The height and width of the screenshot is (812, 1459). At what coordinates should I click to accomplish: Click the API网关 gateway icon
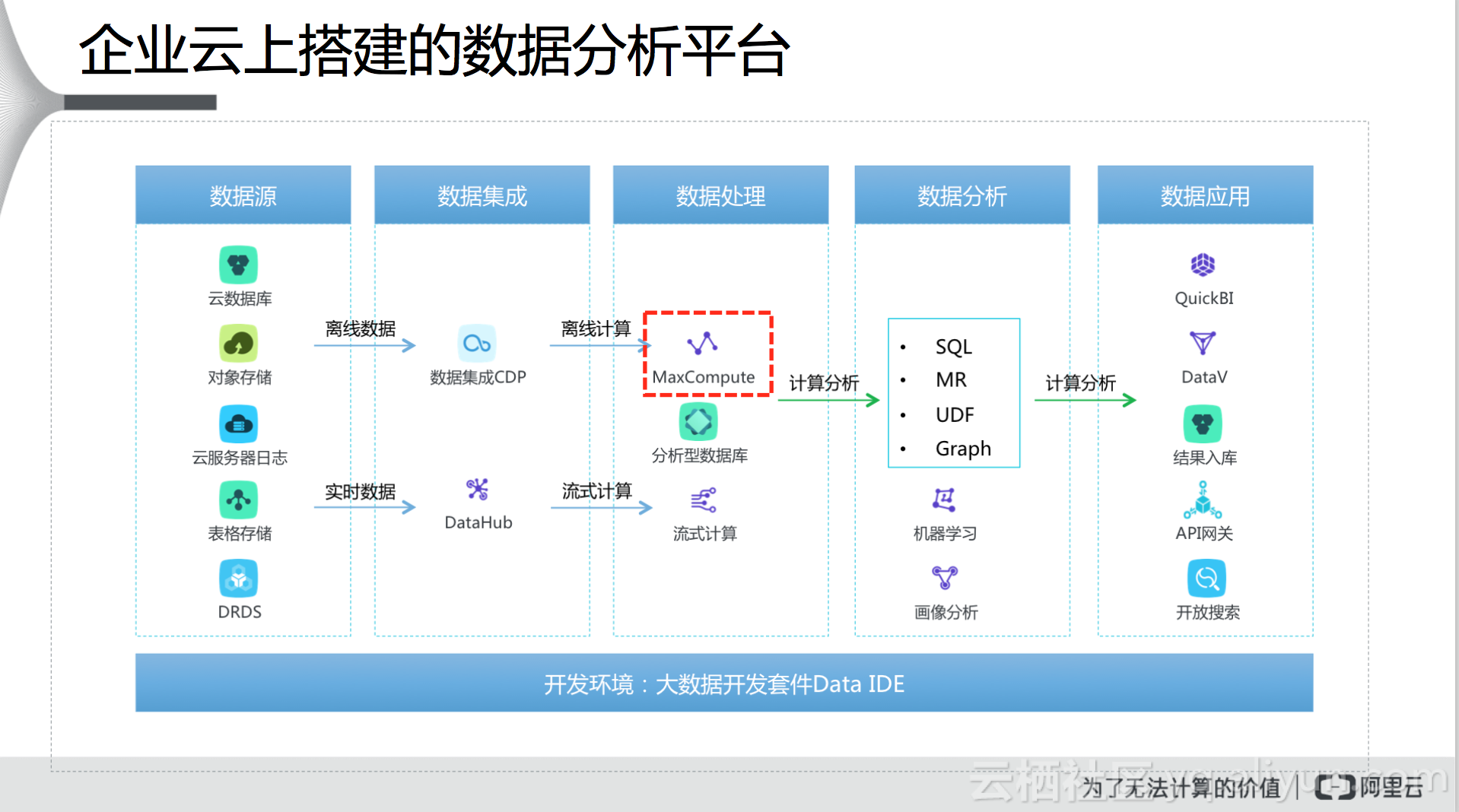coord(1203,500)
